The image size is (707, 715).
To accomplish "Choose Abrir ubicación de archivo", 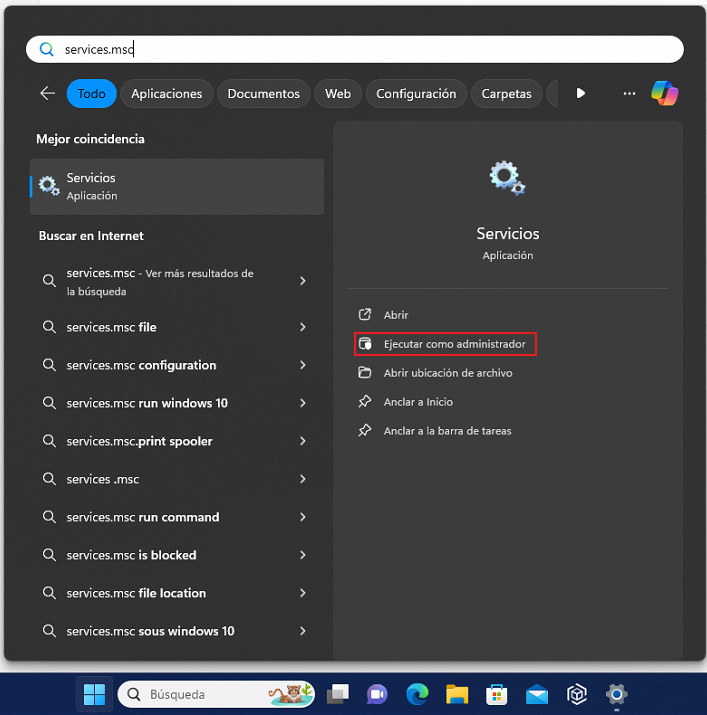I will click(x=446, y=373).
